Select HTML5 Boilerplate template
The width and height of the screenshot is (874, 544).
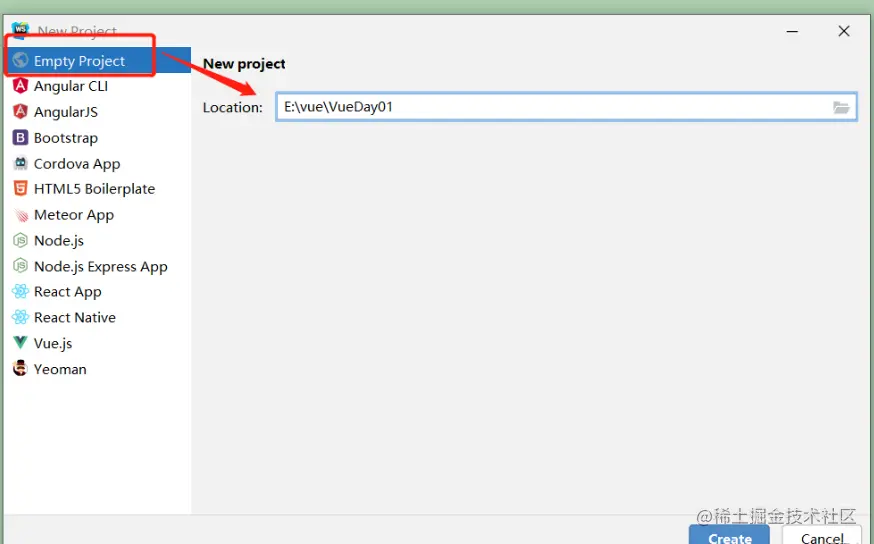click(98, 188)
